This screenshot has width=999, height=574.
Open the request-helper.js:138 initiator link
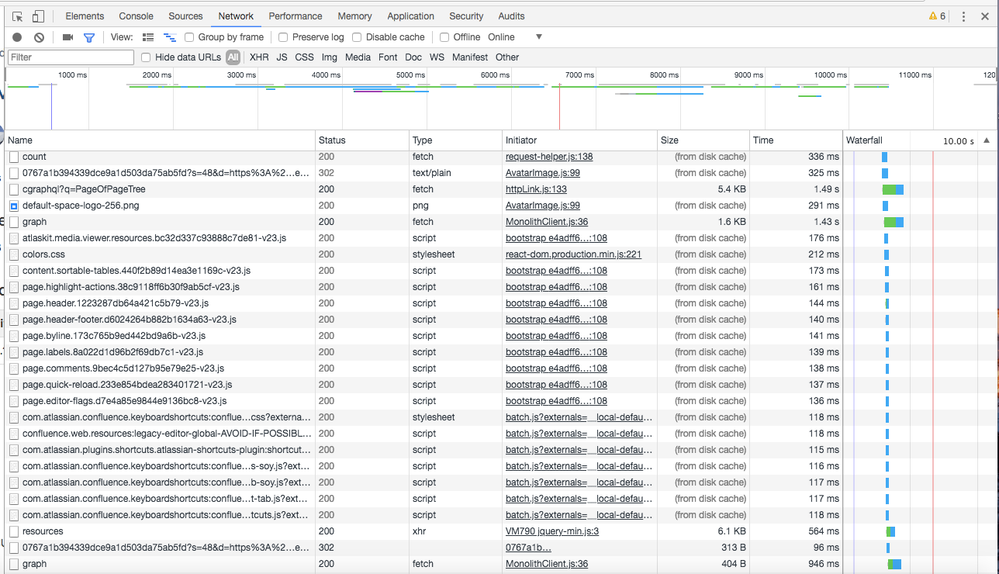(549, 157)
